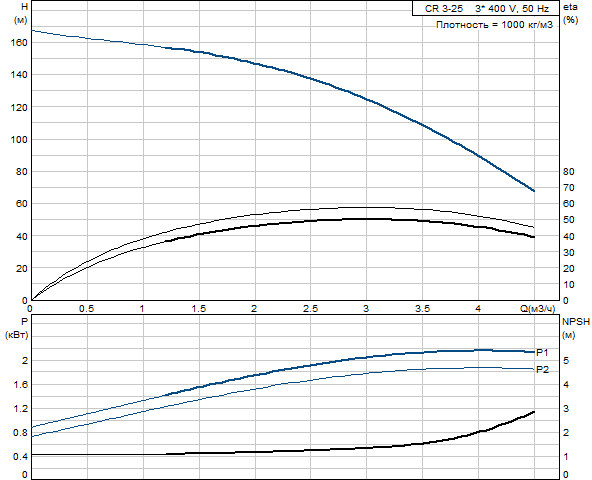
Task: Click the Q(м3/ч) flow axis label
Action: (538, 309)
